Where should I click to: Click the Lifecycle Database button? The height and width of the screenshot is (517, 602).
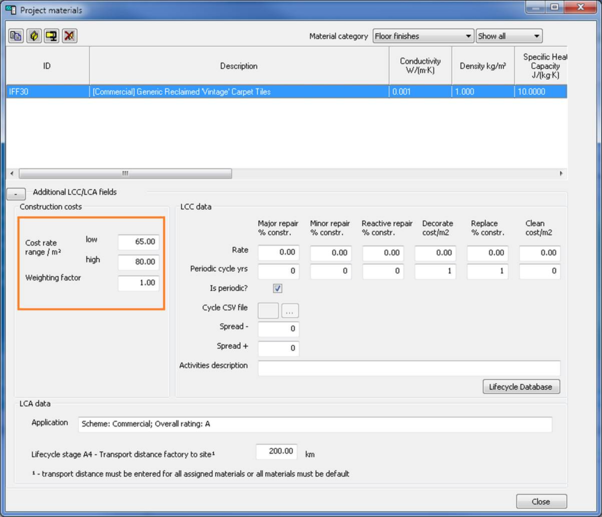pos(521,387)
